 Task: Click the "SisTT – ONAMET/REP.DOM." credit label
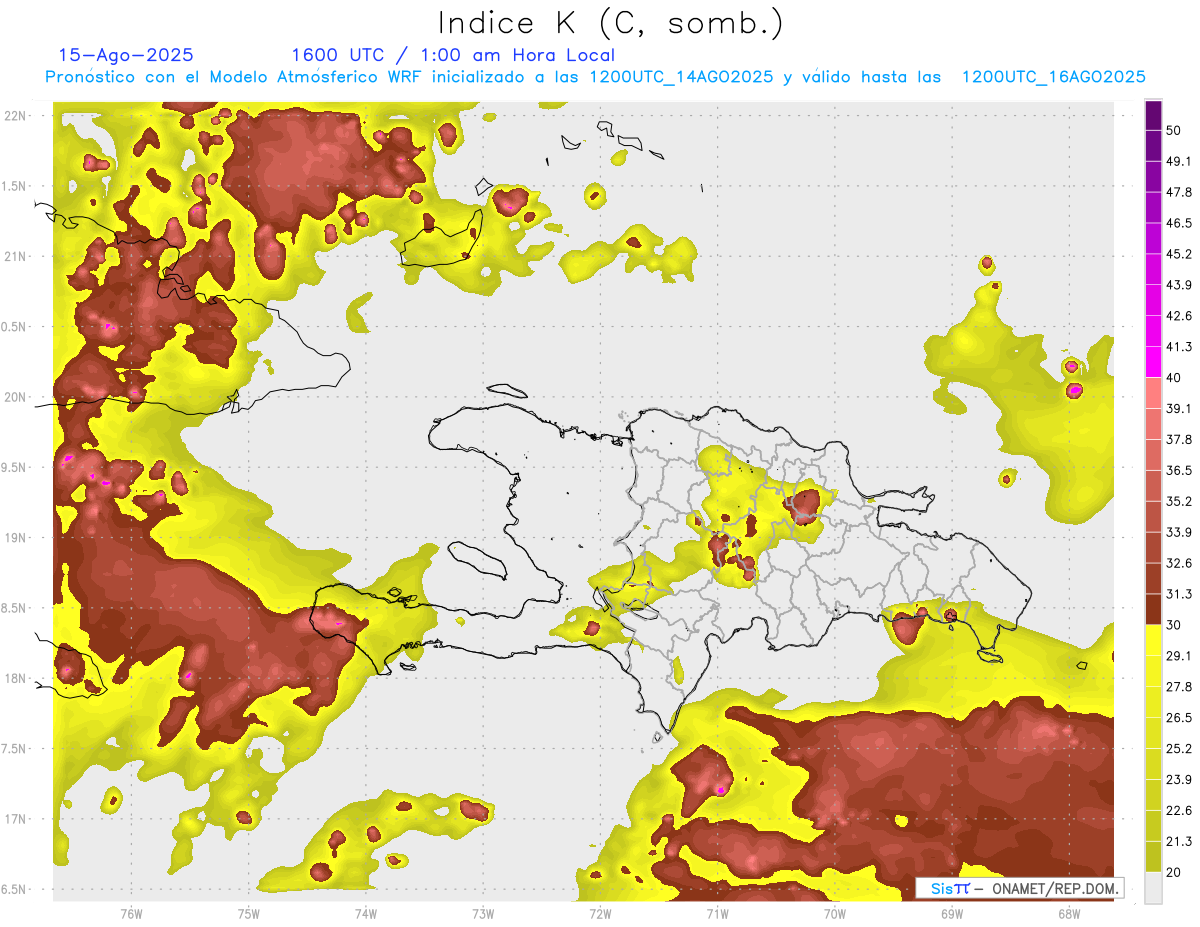point(1019,888)
